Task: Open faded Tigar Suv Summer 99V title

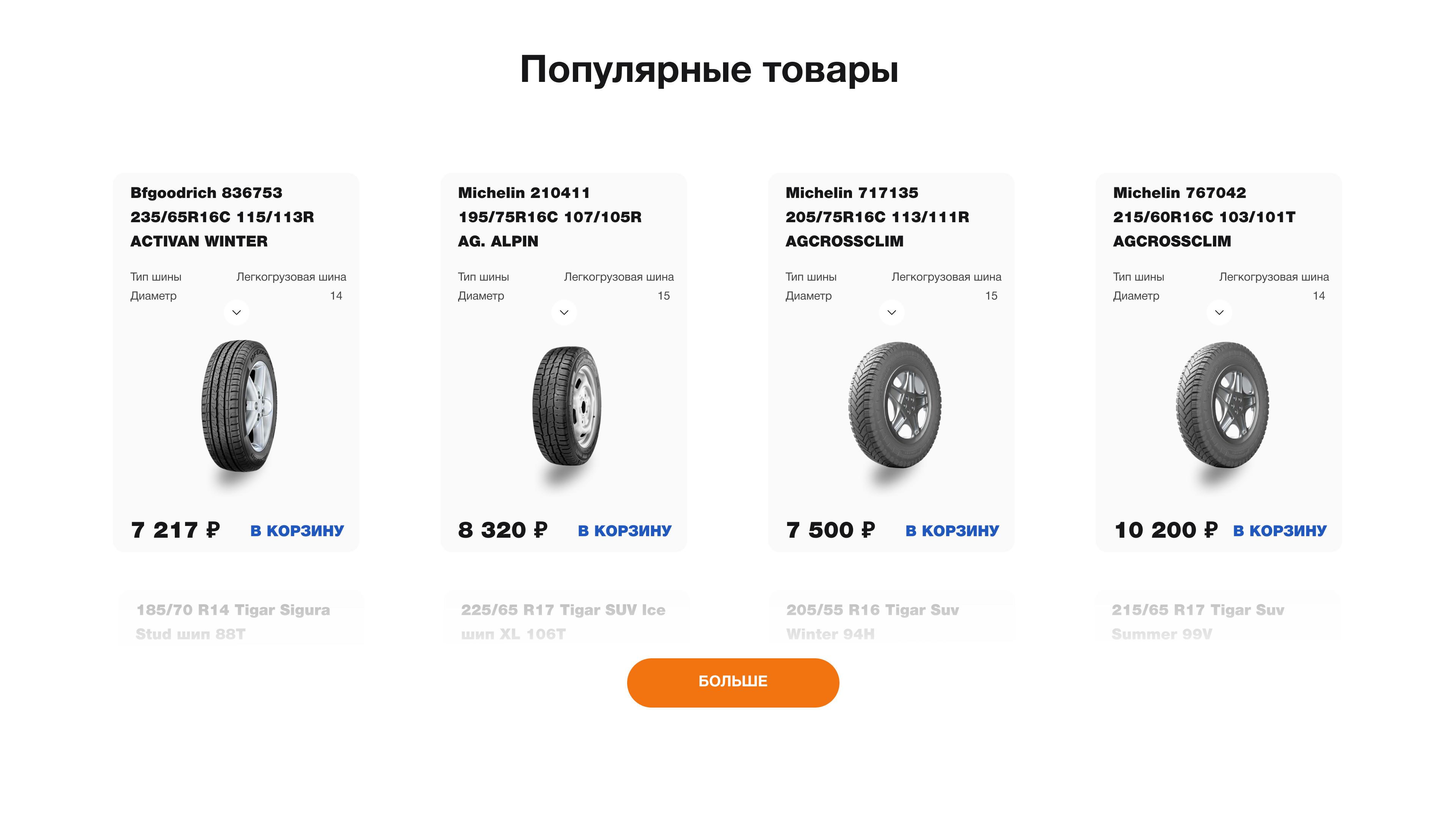Action: coord(1198,622)
